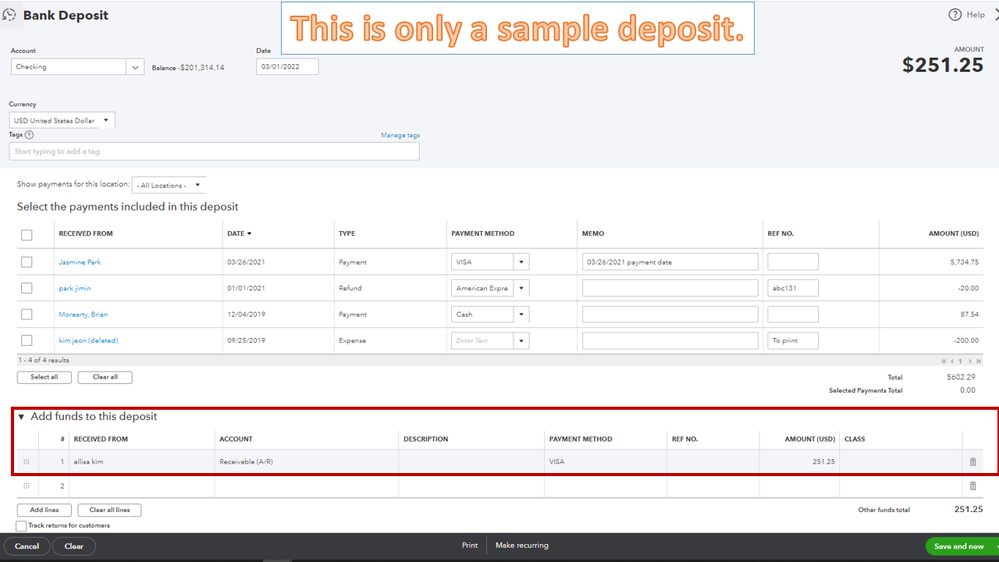
Task: Click the memo field in park jimin row
Action: click(x=670, y=288)
